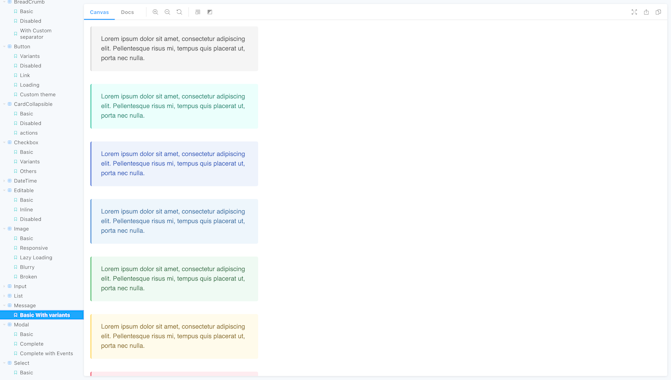
Task: Click the bookmark icon beside Broken story
Action: click(x=15, y=277)
